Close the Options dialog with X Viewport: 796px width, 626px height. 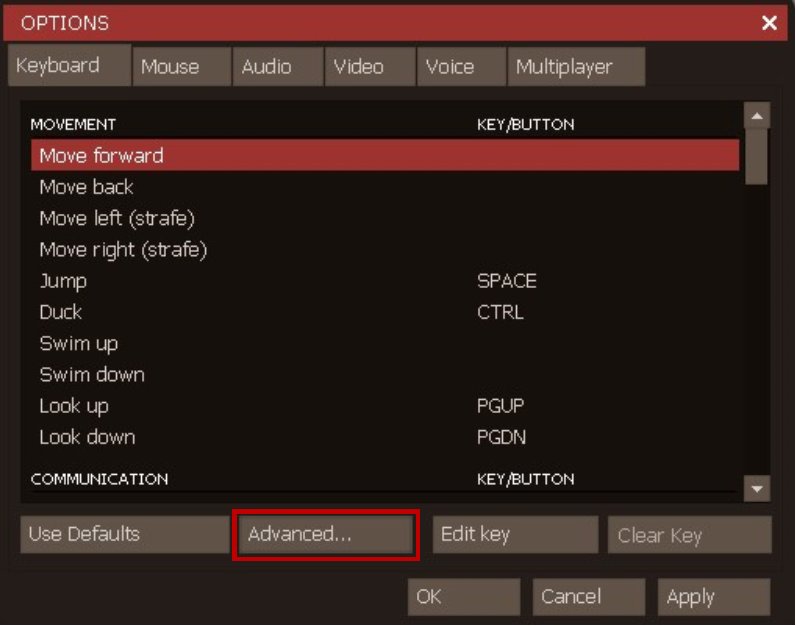(x=769, y=23)
